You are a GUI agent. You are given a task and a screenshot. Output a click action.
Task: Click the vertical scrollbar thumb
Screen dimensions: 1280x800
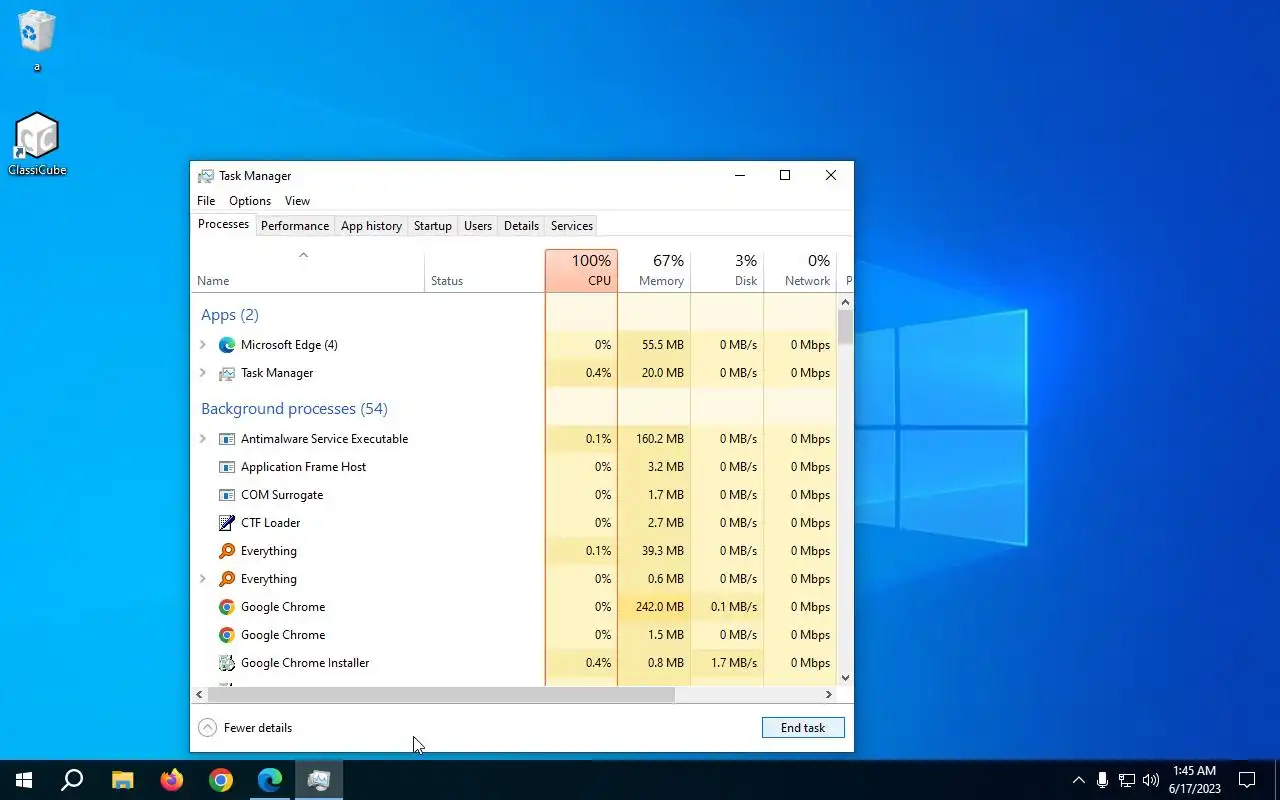pos(845,327)
